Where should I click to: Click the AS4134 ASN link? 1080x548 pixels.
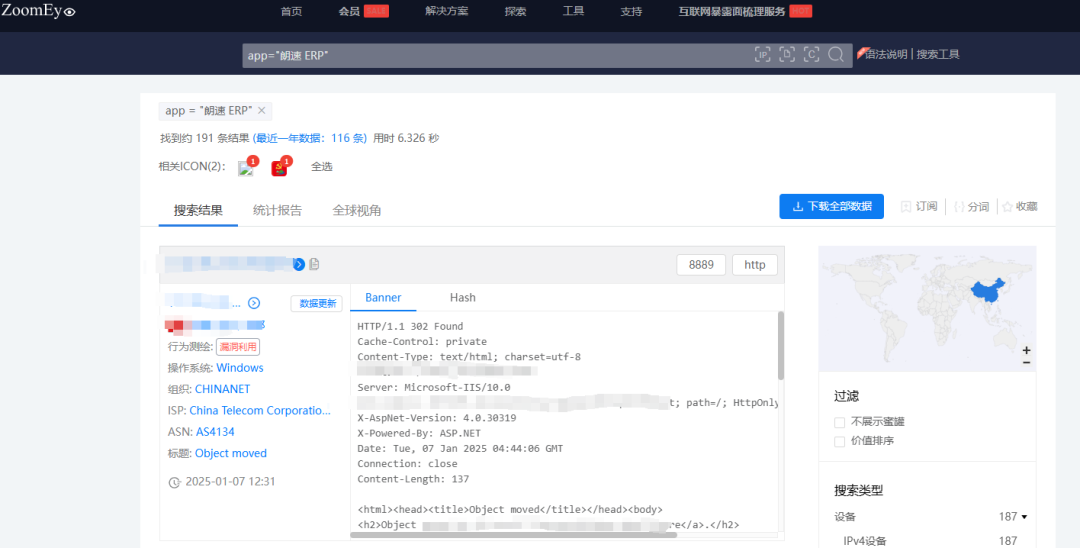pyautogui.click(x=215, y=432)
